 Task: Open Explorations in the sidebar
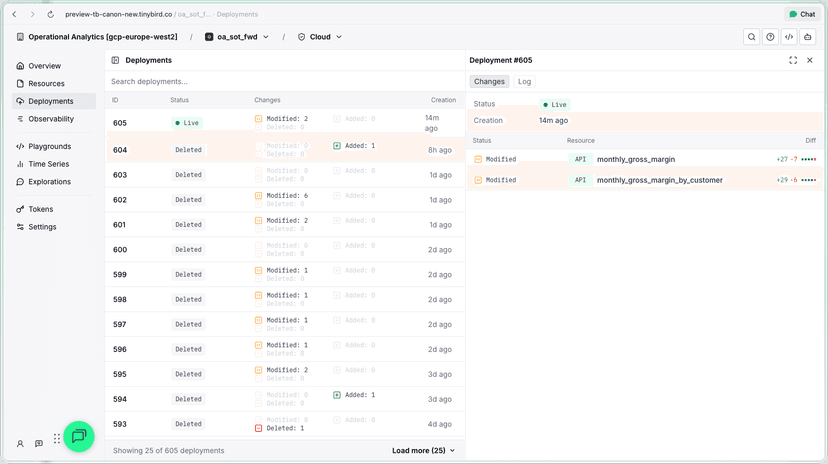click(54, 182)
